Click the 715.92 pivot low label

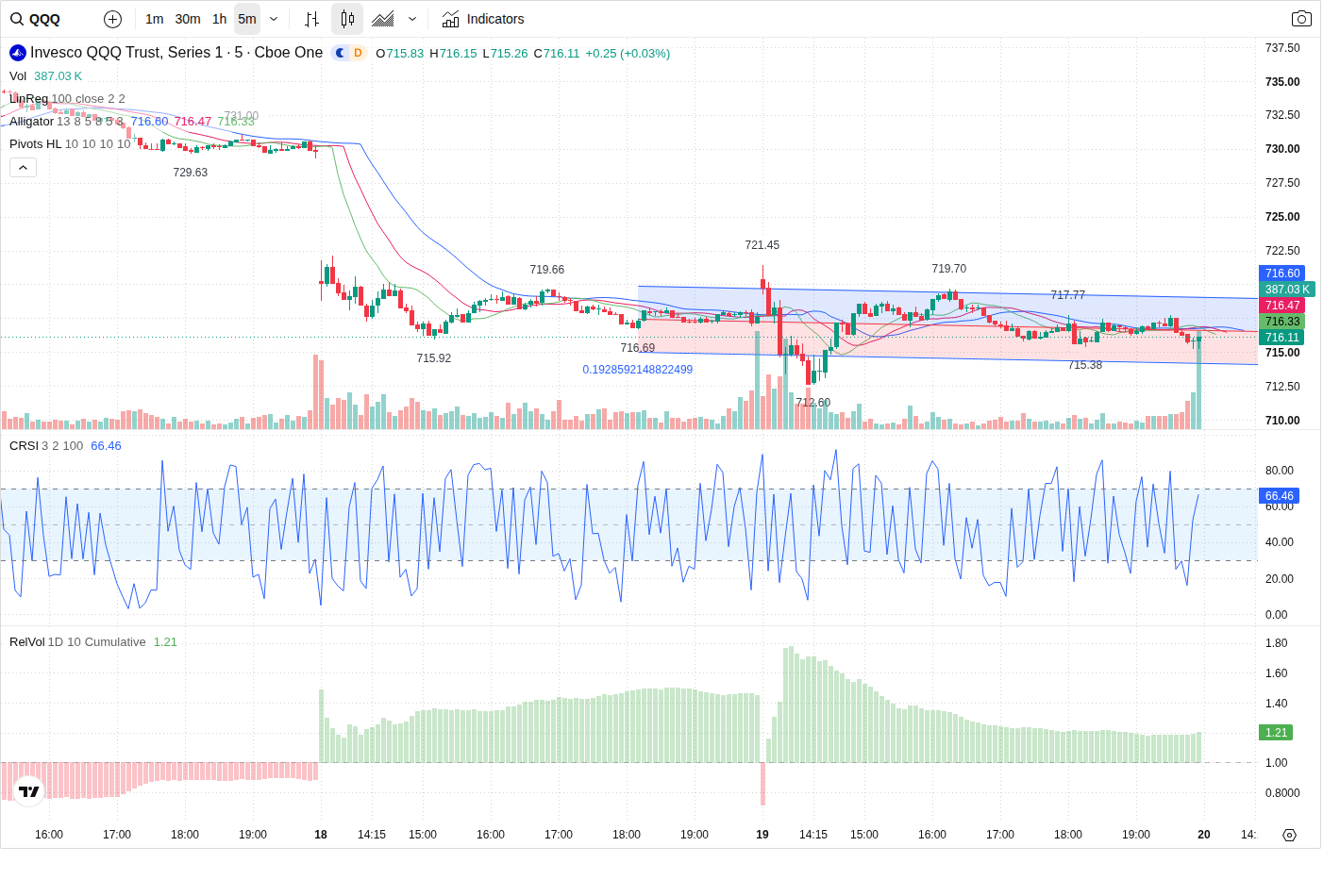click(x=434, y=358)
